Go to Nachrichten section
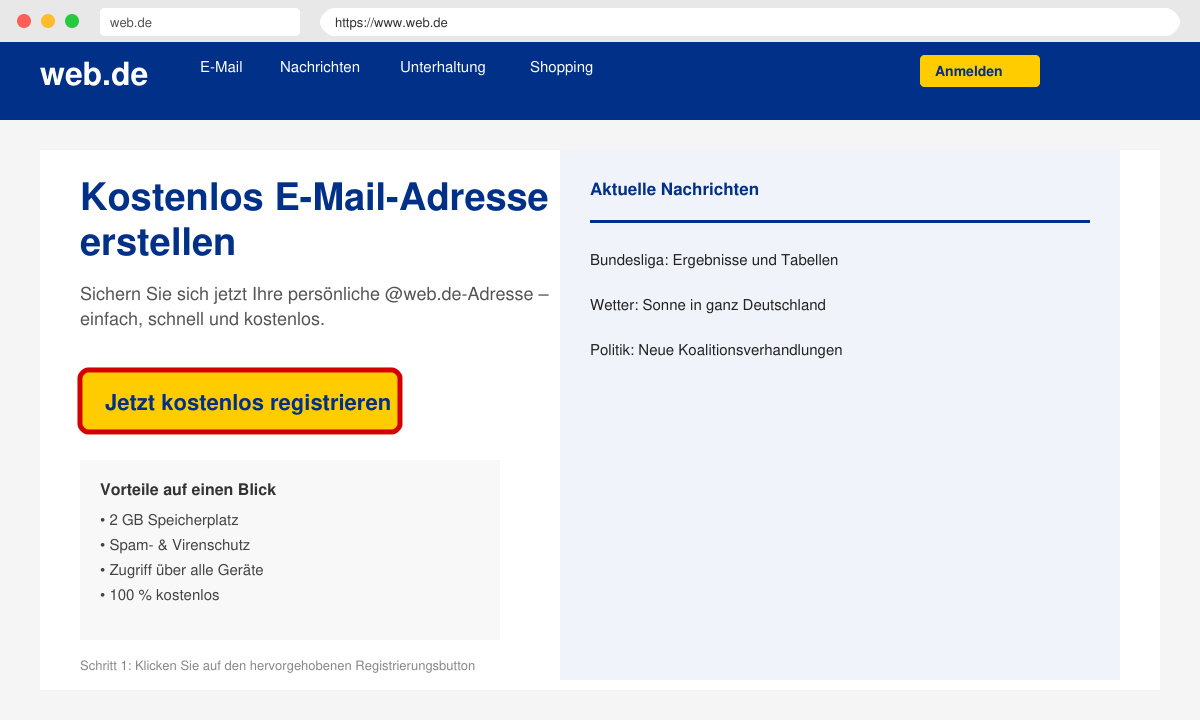This screenshot has width=1200, height=720. click(320, 67)
